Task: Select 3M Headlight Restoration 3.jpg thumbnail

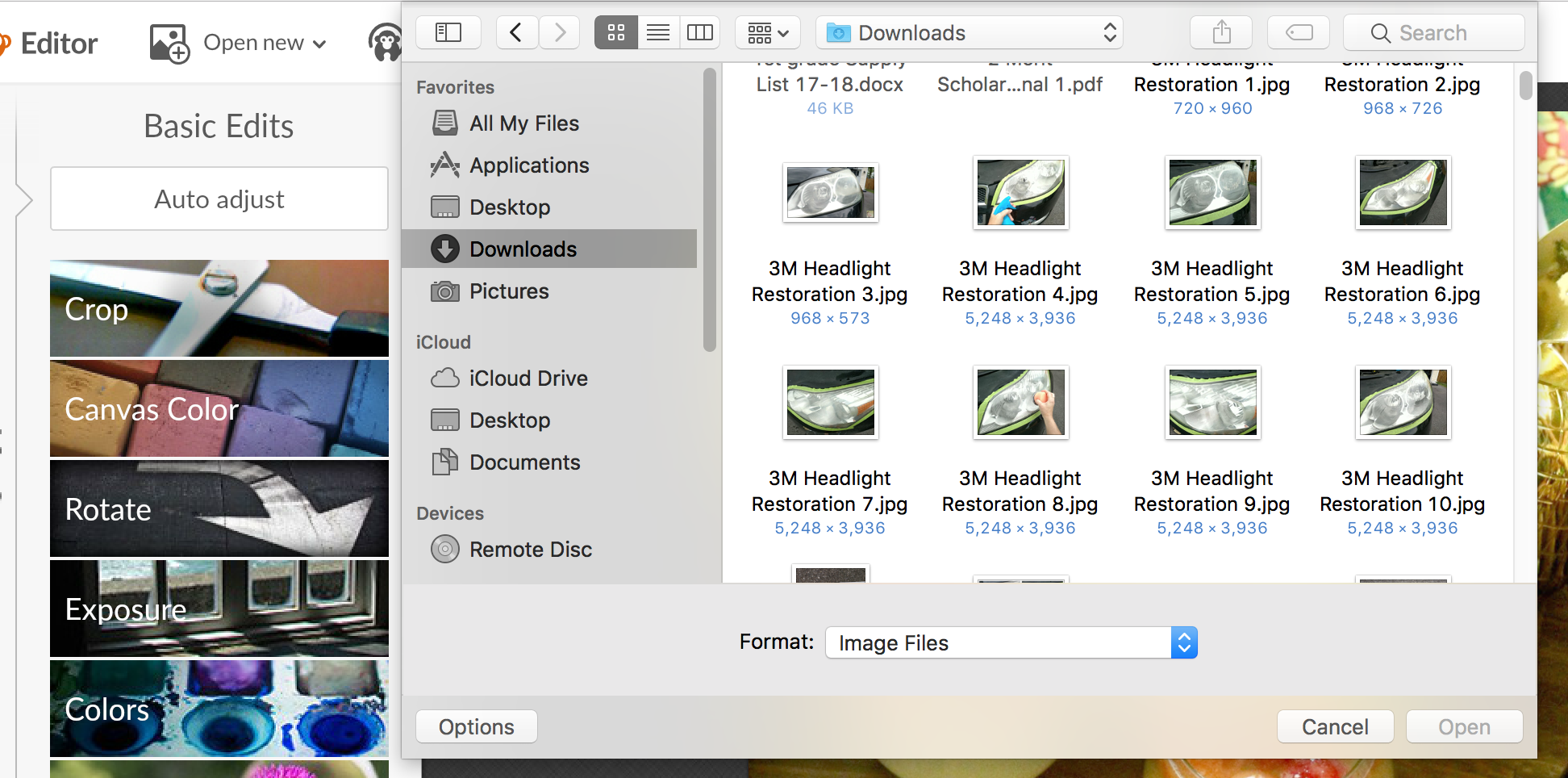Action: [x=830, y=192]
